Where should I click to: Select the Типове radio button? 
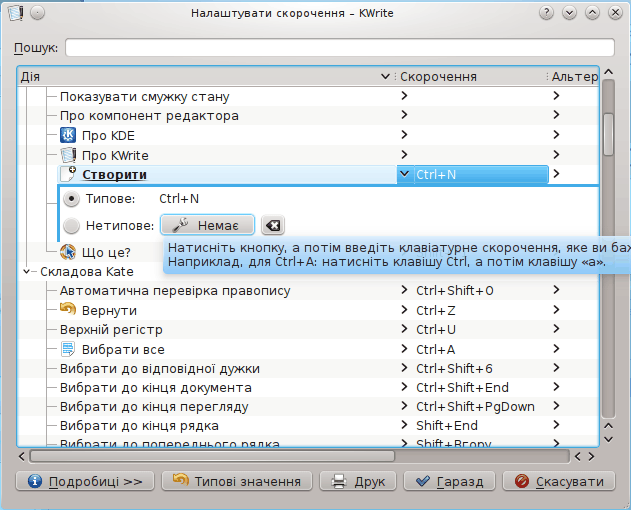[x=72, y=199]
